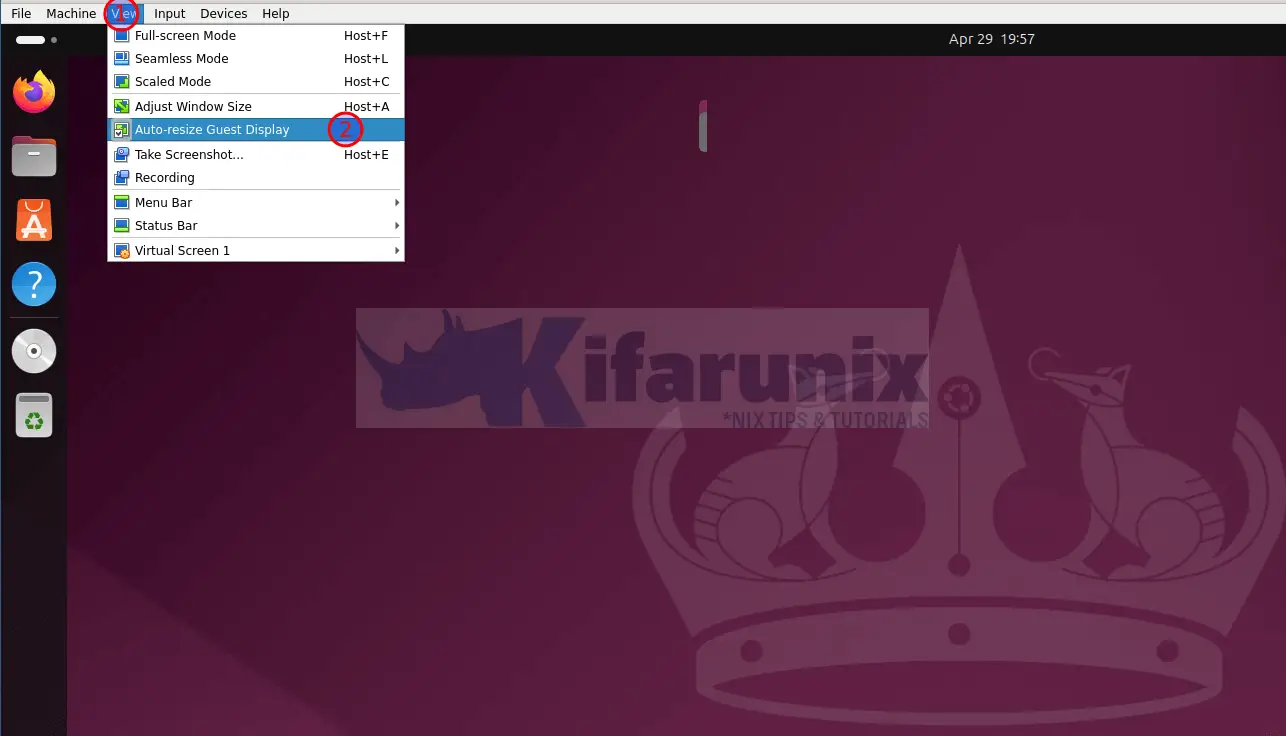Open Firefox from the Ubuntu dock
Screen dimensions: 1286x736
tap(34, 92)
